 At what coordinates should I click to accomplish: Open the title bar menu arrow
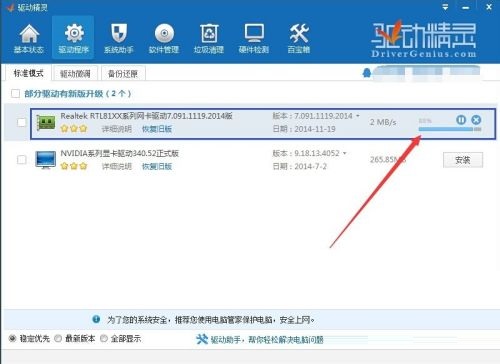click(x=445, y=7)
